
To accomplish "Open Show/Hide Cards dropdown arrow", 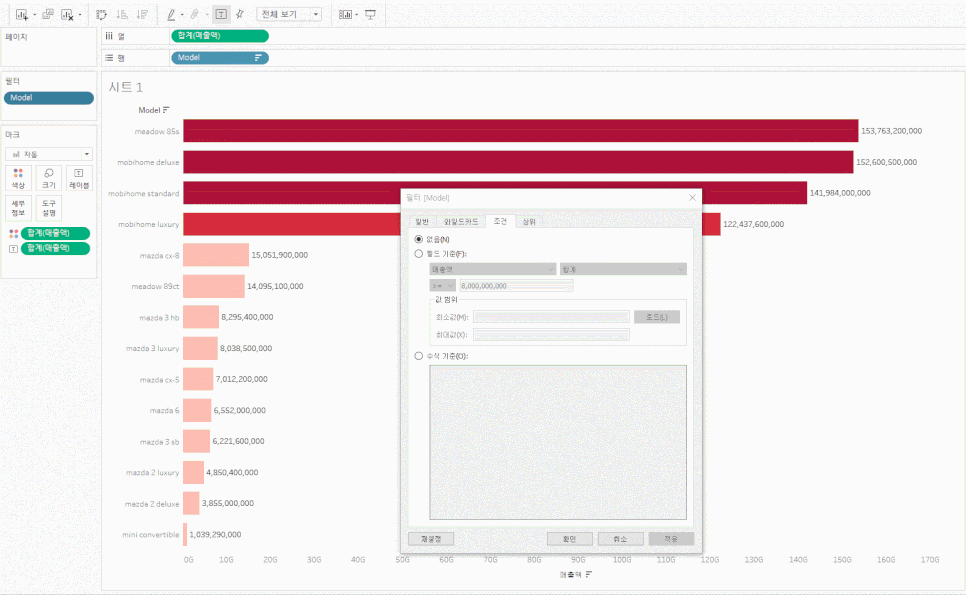I will [357, 15].
